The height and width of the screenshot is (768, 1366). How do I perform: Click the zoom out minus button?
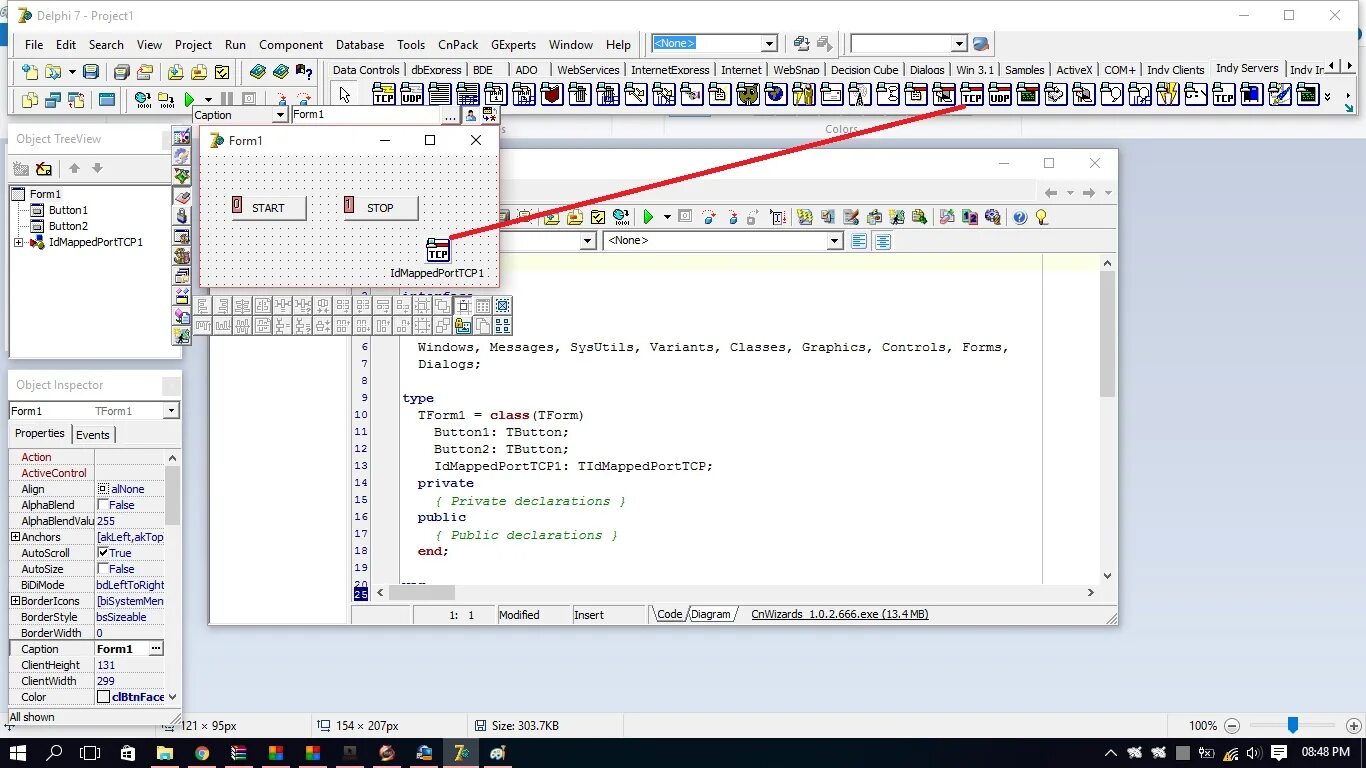tap(1232, 726)
